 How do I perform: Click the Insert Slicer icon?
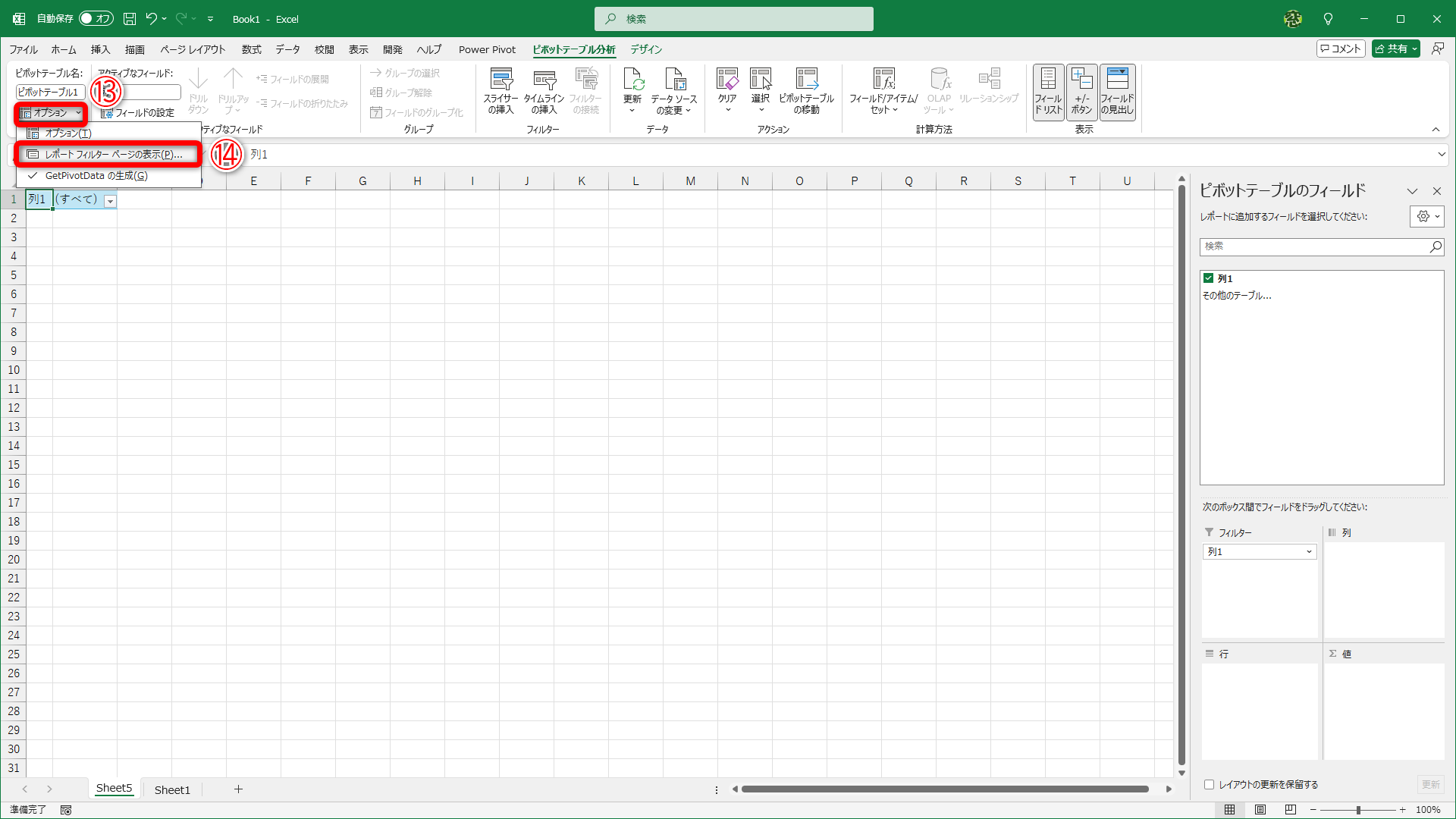pos(500,80)
